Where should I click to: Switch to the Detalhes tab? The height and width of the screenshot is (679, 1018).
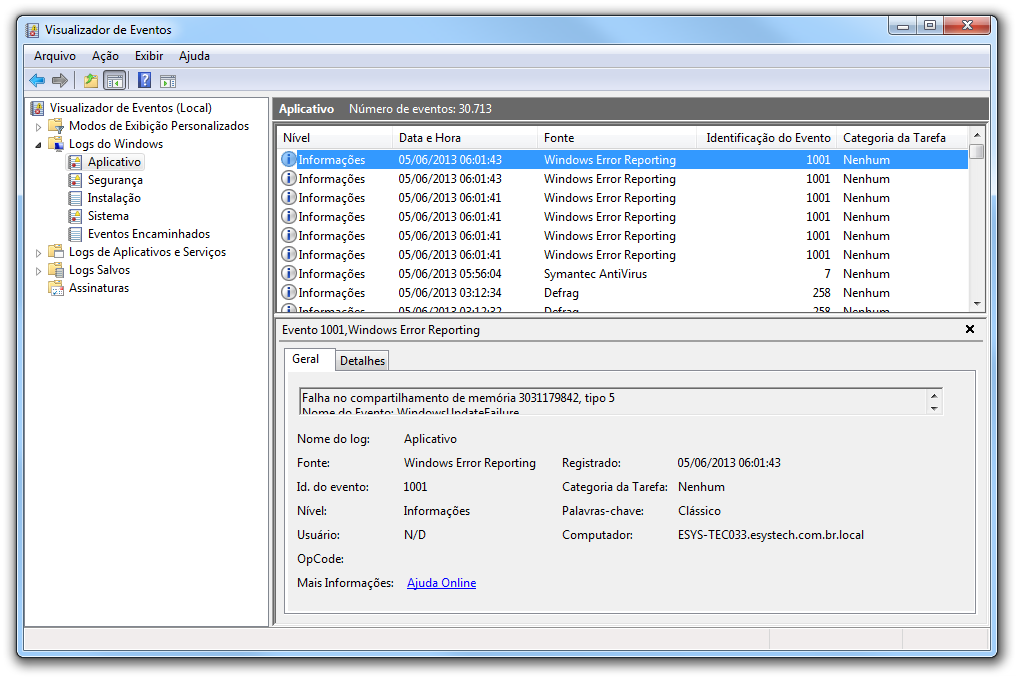click(362, 361)
